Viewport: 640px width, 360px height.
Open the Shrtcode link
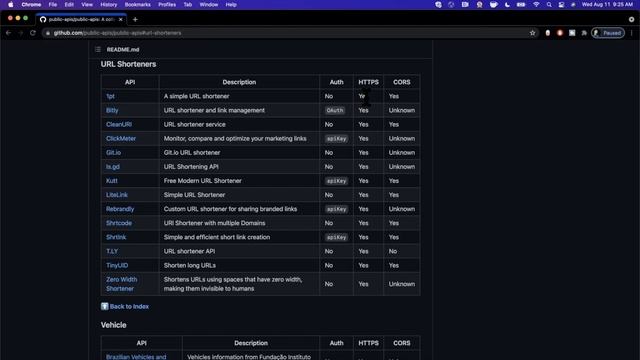[x=119, y=223]
